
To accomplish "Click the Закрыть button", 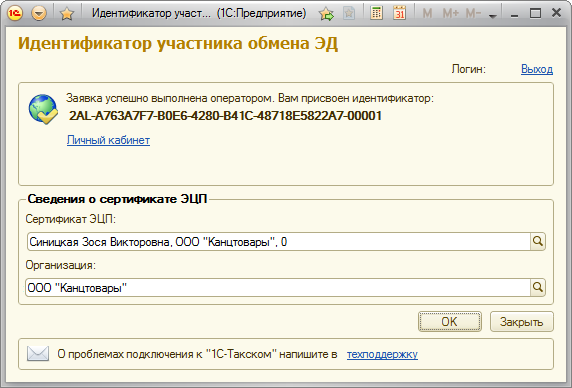I will pos(521,322).
